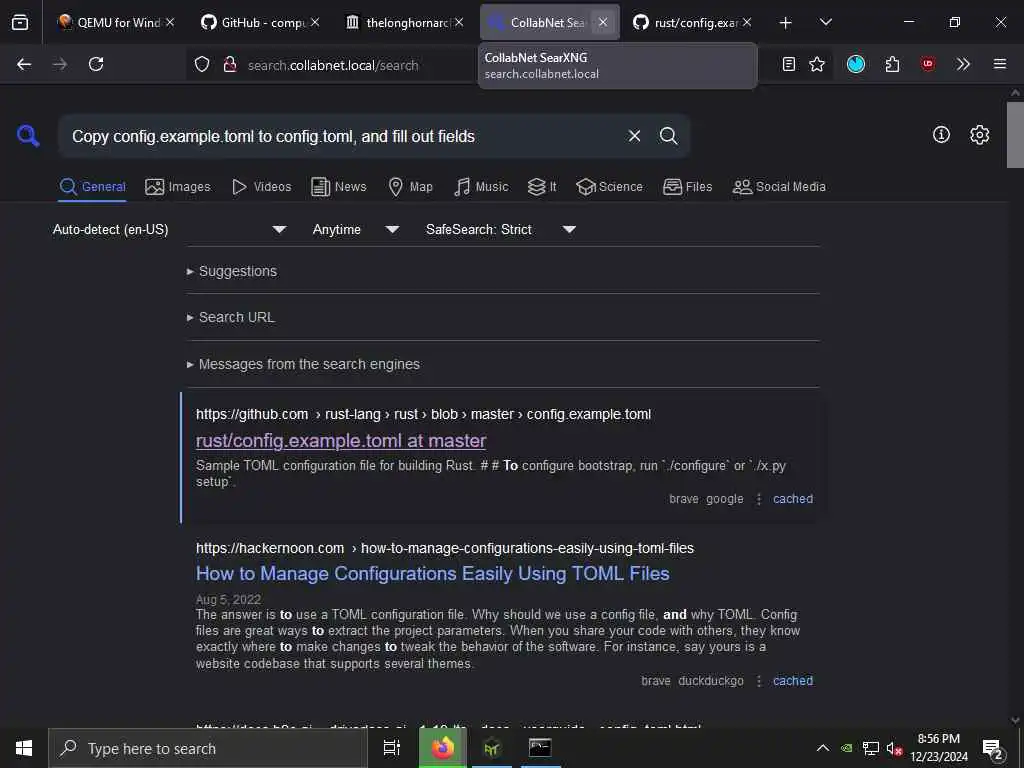The height and width of the screenshot is (768, 1024).
Task: Expand the Search URL section
Action: pyautogui.click(x=231, y=317)
